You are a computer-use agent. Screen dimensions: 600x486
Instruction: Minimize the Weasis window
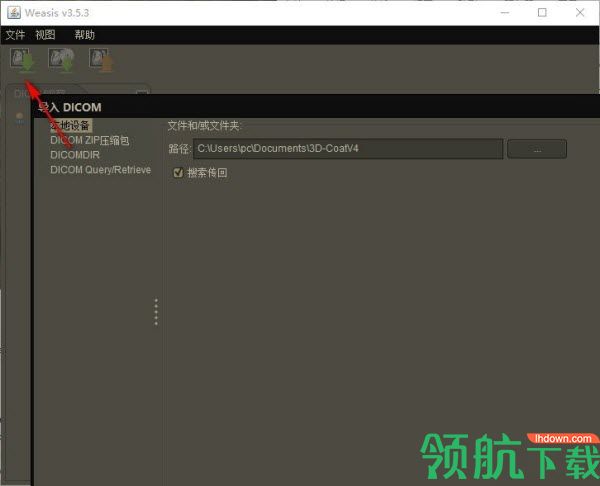tap(505, 13)
